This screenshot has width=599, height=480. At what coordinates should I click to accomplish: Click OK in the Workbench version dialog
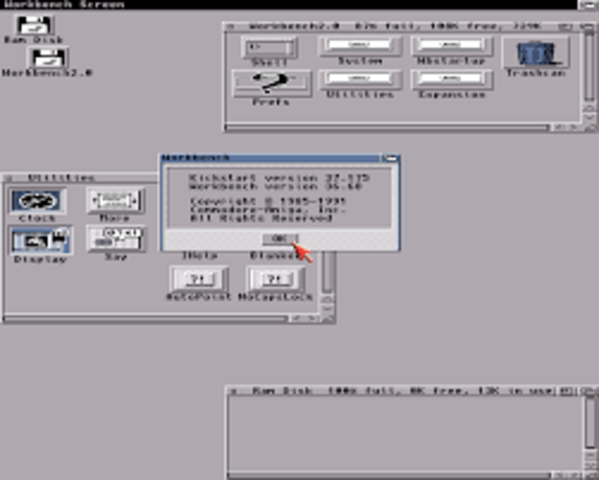pos(280,238)
